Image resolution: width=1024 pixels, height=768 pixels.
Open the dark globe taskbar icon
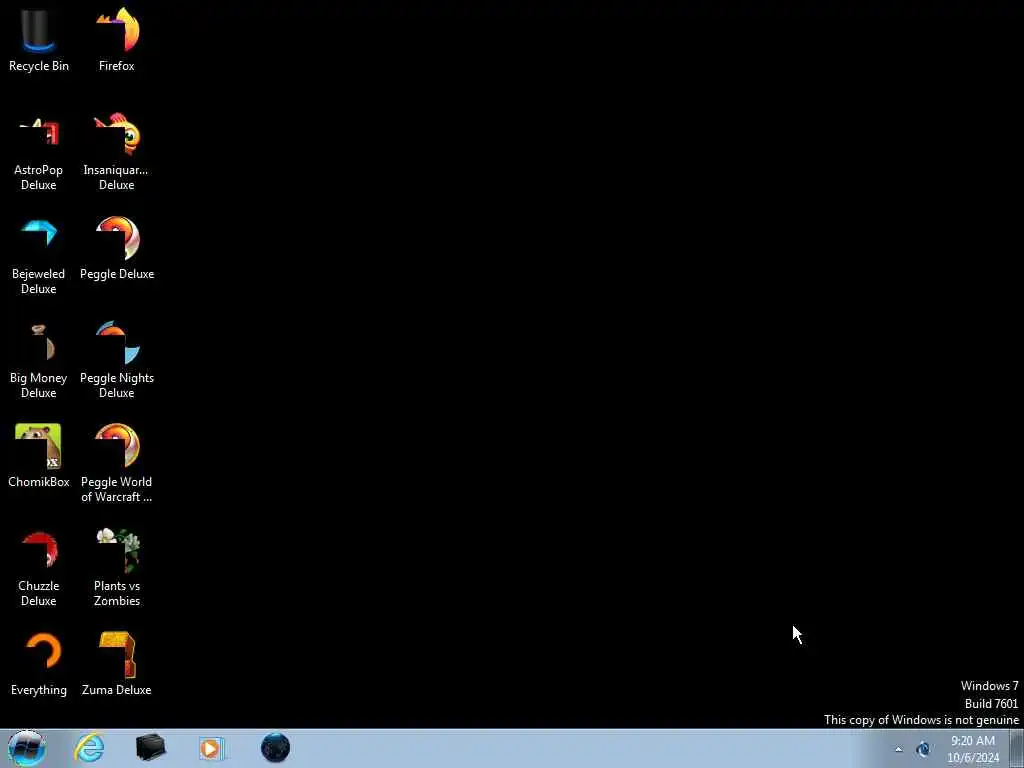(275, 748)
